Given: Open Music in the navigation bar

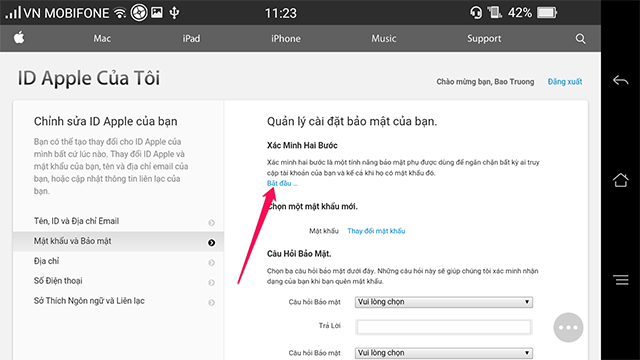Looking at the screenshot, I should point(384,38).
